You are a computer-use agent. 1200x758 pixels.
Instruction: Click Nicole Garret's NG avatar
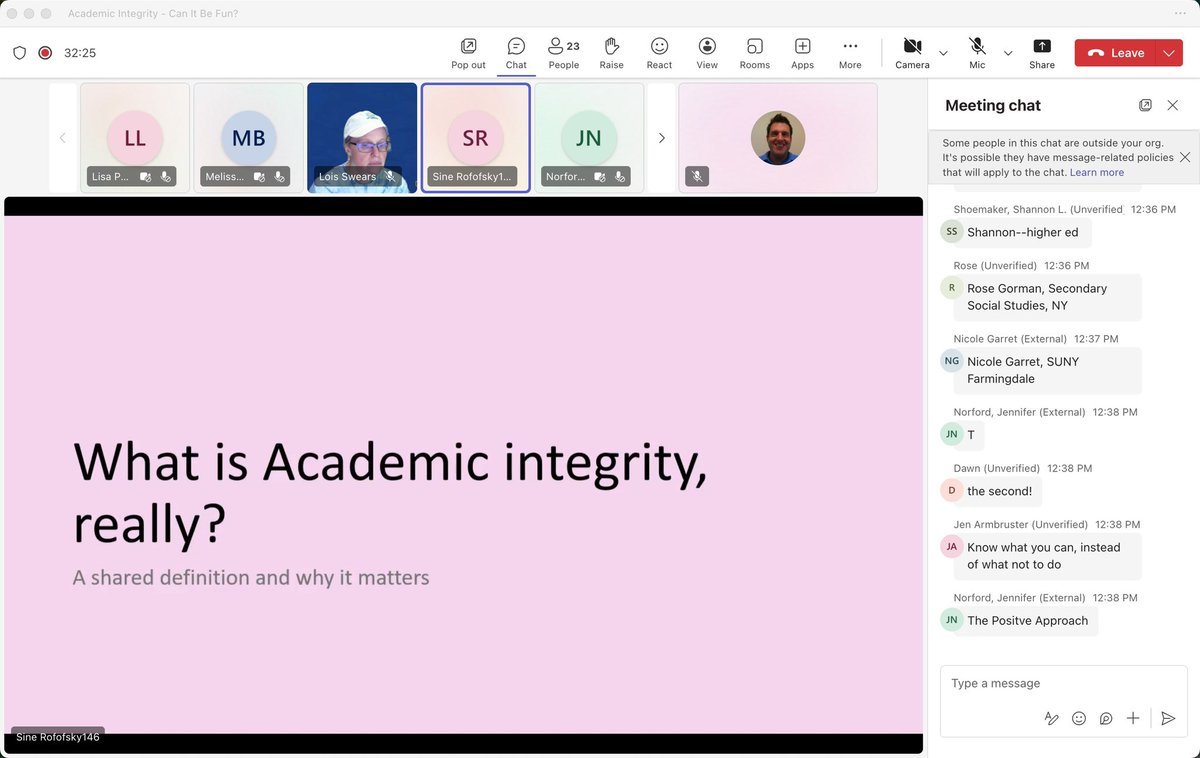[952, 361]
